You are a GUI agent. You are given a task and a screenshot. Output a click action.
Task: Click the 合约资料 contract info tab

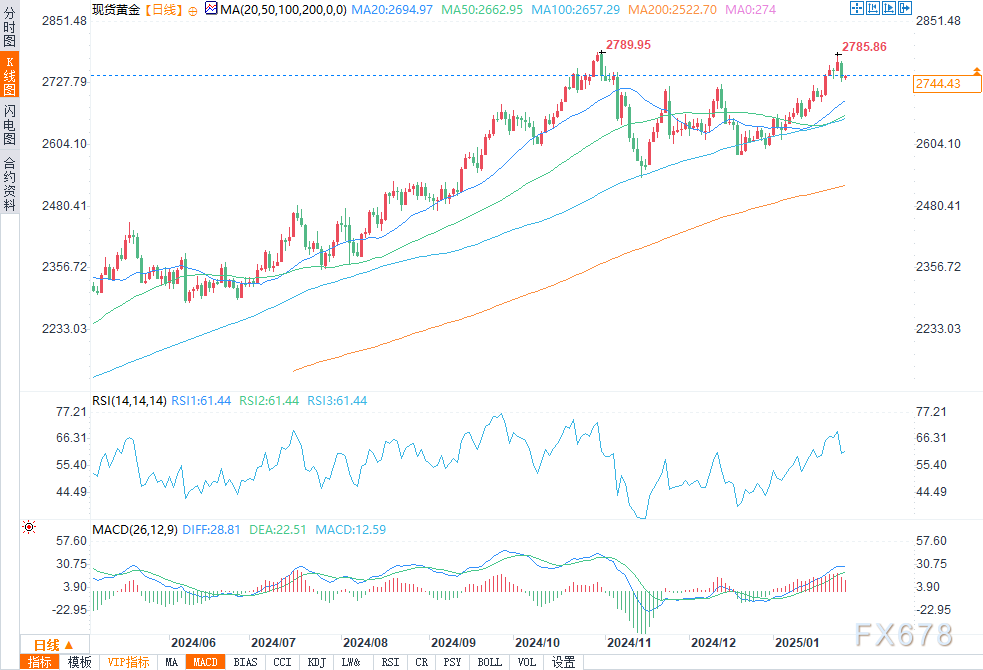9,183
